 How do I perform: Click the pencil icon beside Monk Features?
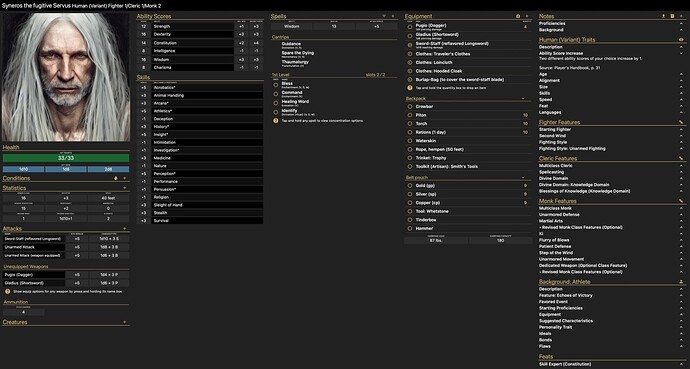[x=681, y=201]
